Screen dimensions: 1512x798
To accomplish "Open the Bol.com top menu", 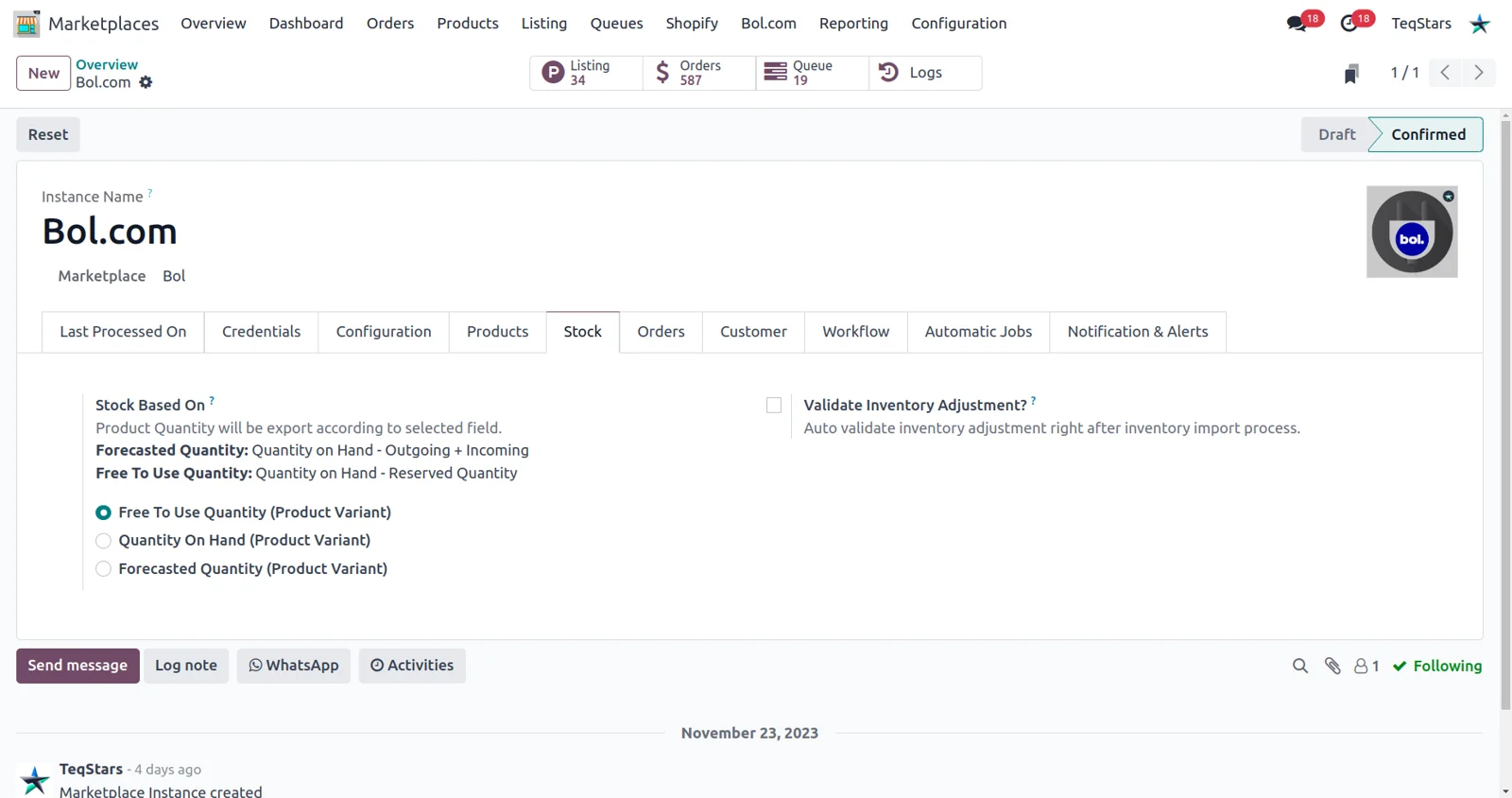I will click(768, 24).
